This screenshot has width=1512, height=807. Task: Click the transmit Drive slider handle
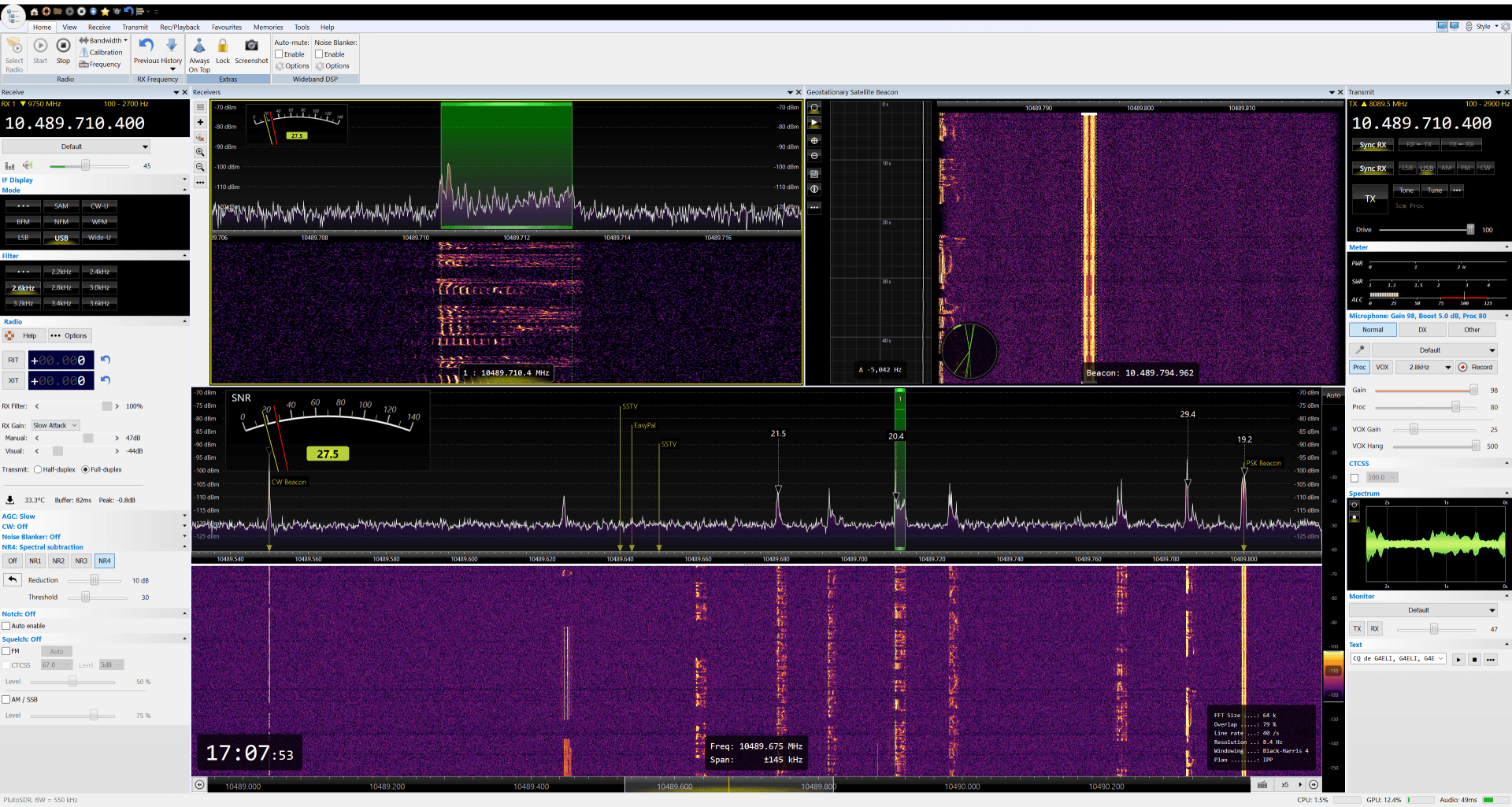[x=1469, y=230]
